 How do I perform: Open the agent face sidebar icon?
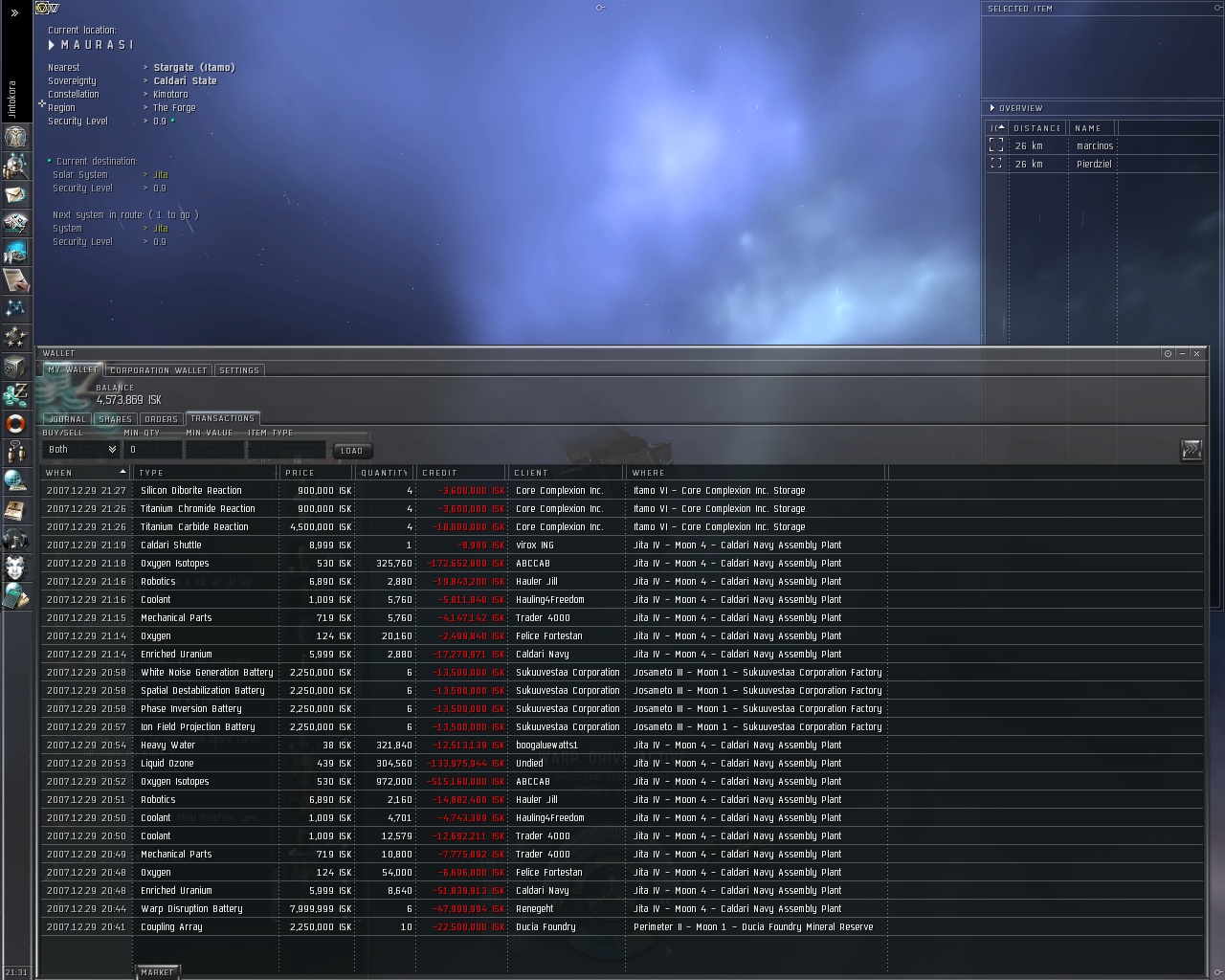pyautogui.click(x=15, y=567)
